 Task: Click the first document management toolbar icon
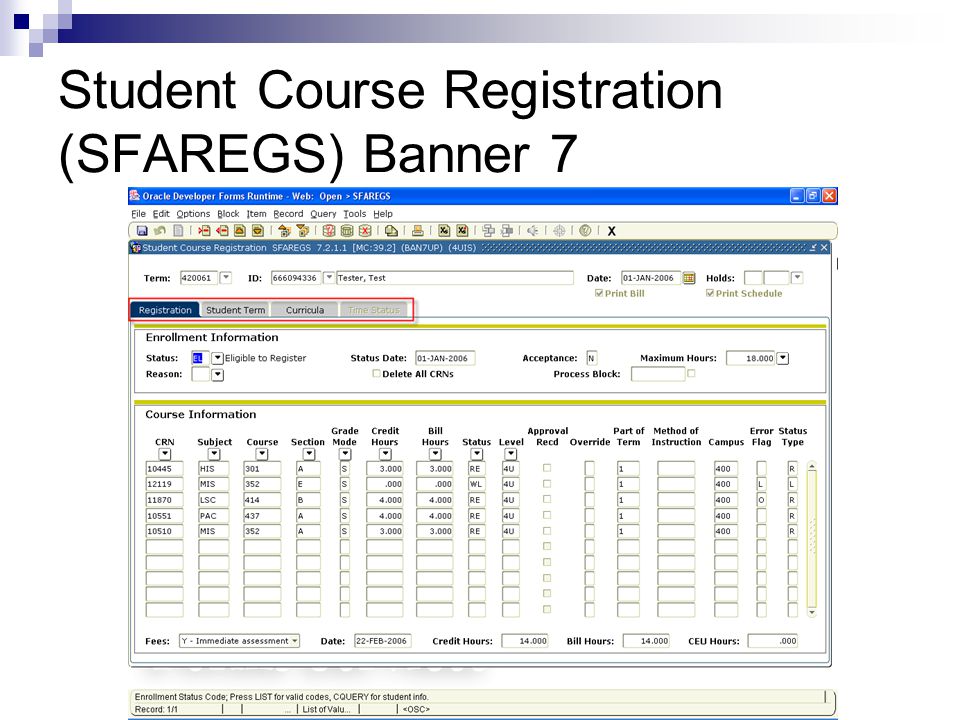pos(488,231)
